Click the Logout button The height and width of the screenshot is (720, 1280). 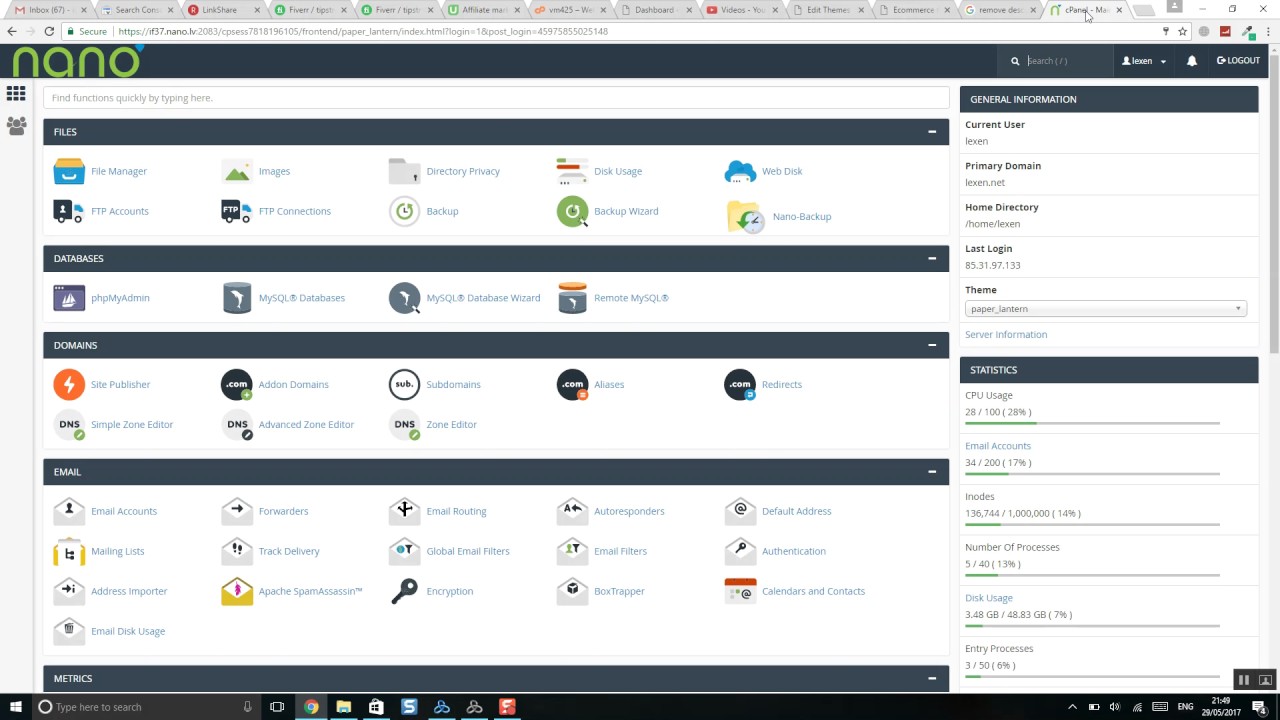coord(1238,61)
